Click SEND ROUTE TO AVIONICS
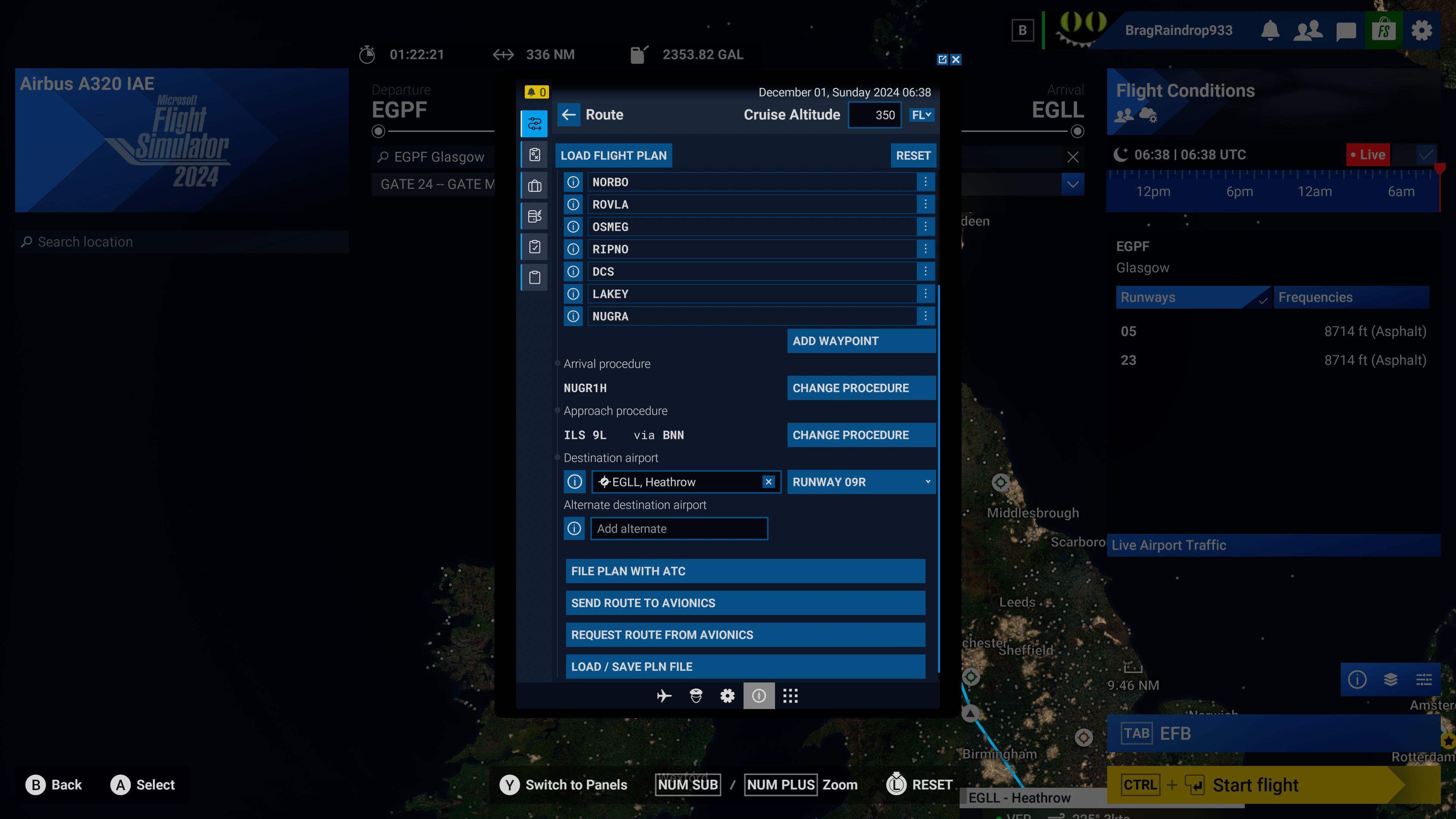Image resolution: width=1456 pixels, height=819 pixels. 745,602
